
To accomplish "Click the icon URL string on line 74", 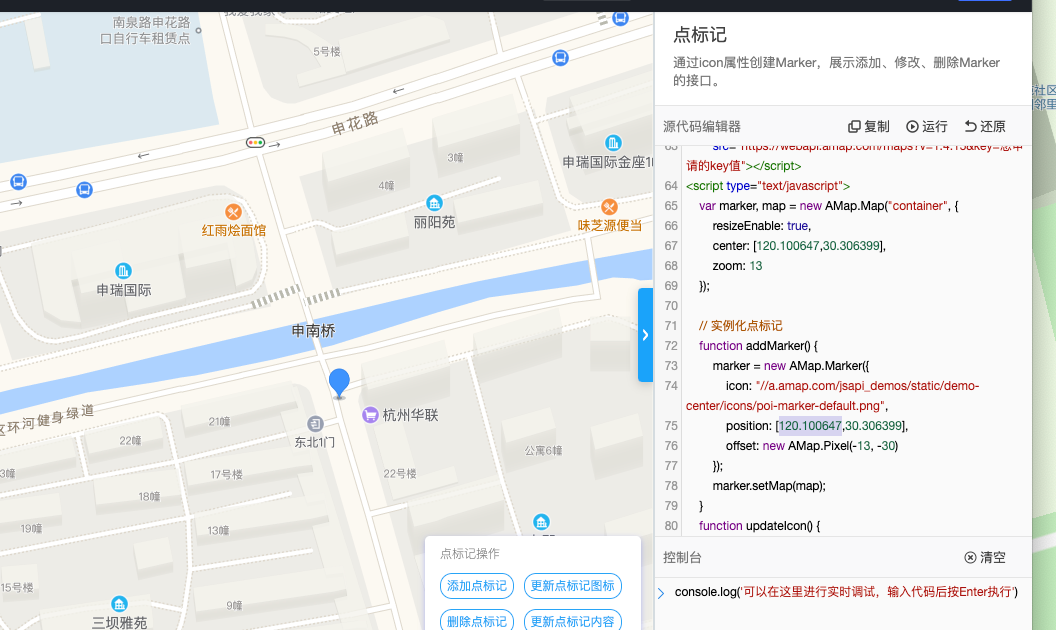I will [x=832, y=396].
